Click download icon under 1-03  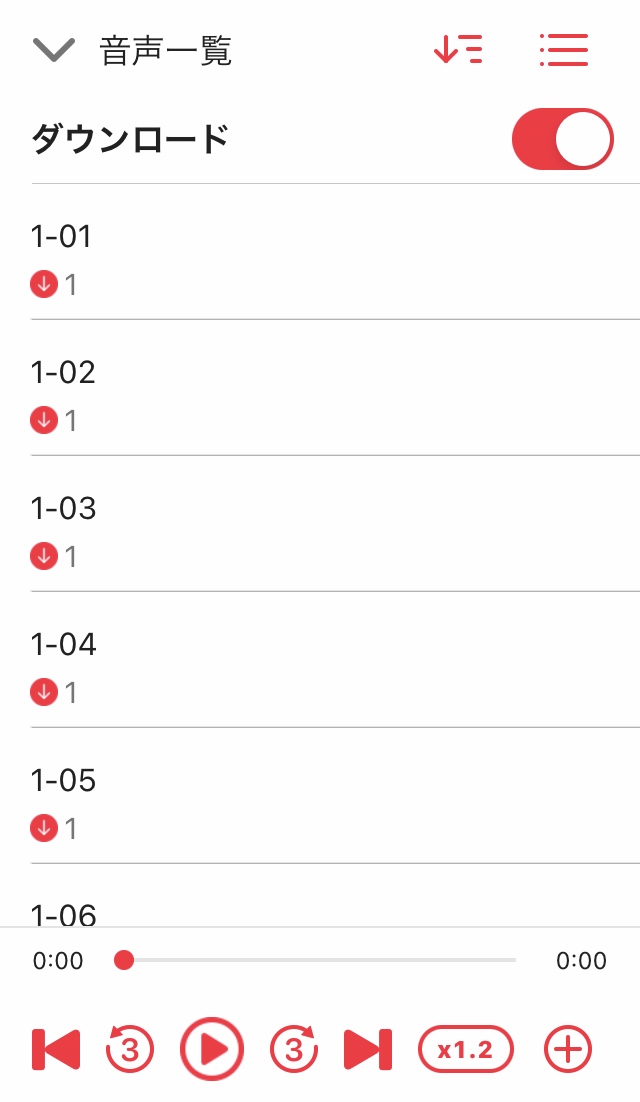44,556
